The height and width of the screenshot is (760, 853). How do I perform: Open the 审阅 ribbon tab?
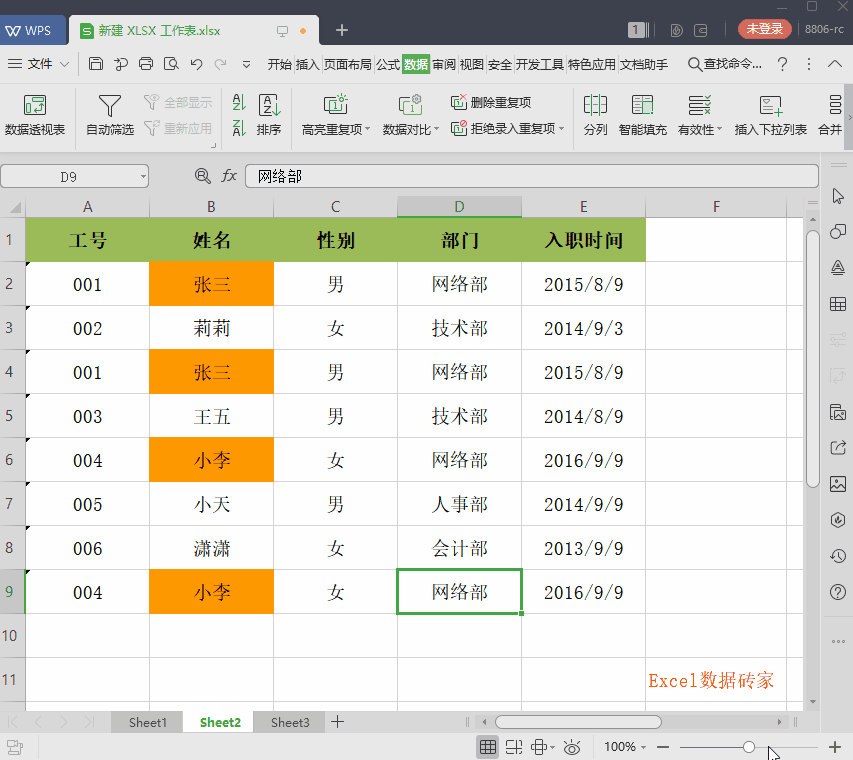(444, 64)
